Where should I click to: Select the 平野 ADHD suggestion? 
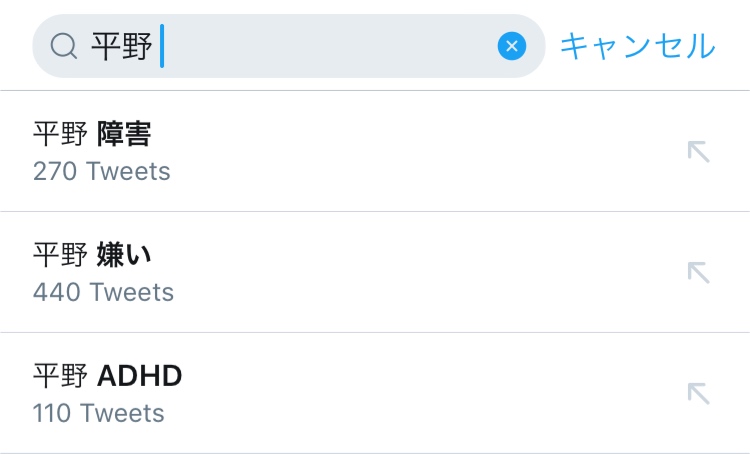375,393
